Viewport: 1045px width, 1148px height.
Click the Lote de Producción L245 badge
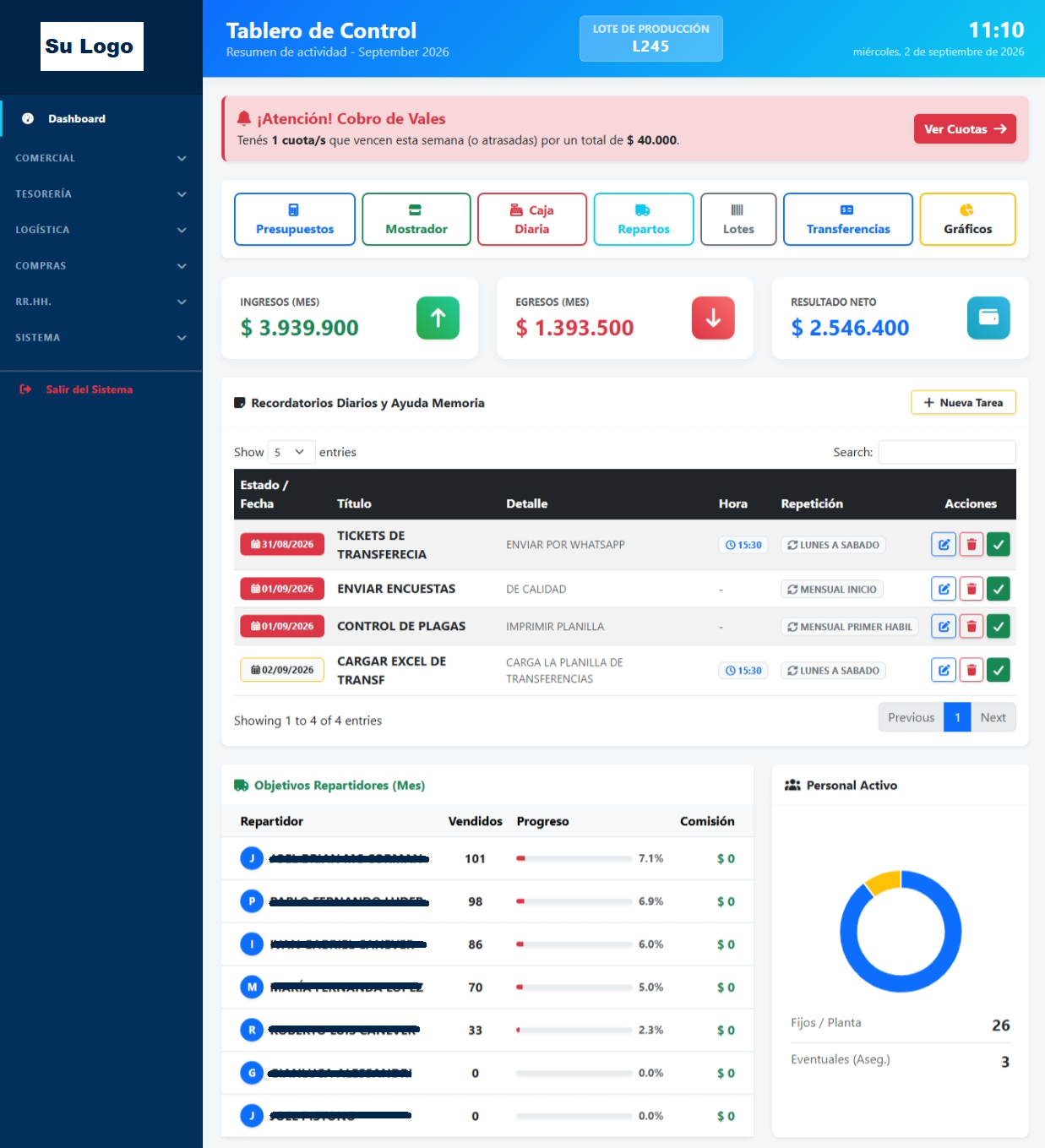[650, 38]
